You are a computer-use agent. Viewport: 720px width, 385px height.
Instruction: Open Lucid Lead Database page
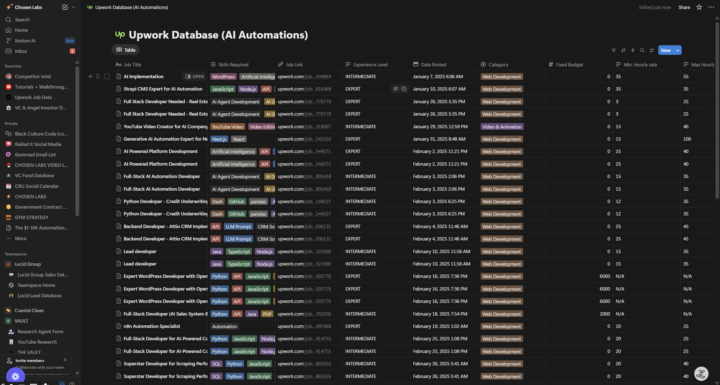pyautogui.click(x=39, y=296)
